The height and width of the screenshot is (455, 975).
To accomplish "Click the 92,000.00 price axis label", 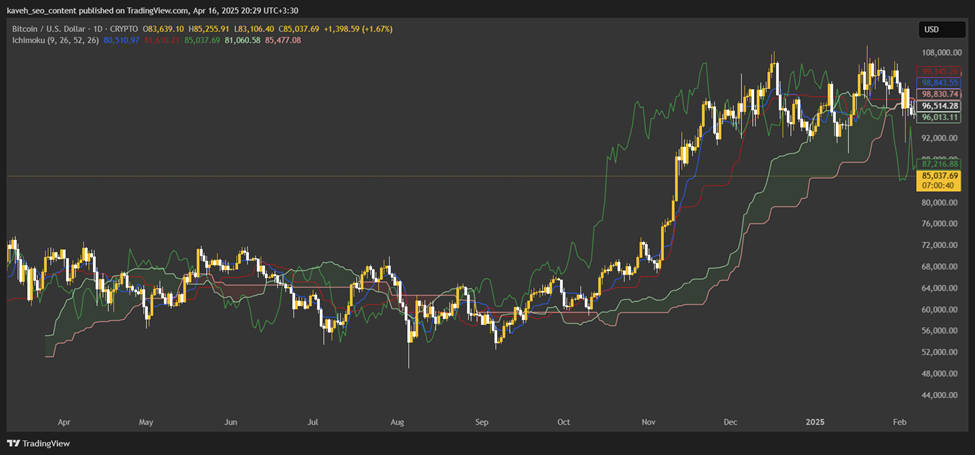I will pyautogui.click(x=941, y=138).
